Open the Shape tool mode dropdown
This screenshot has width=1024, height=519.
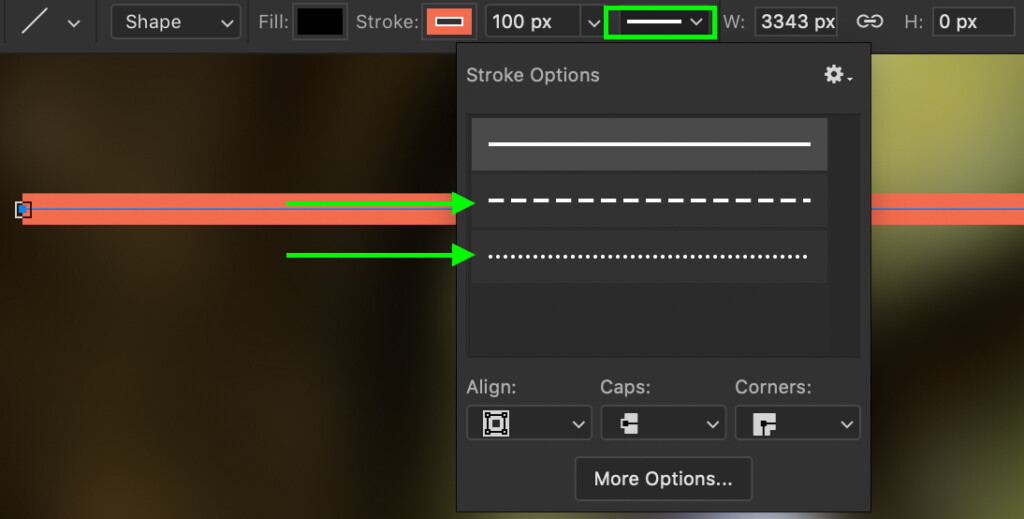pyautogui.click(x=176, y=22)
